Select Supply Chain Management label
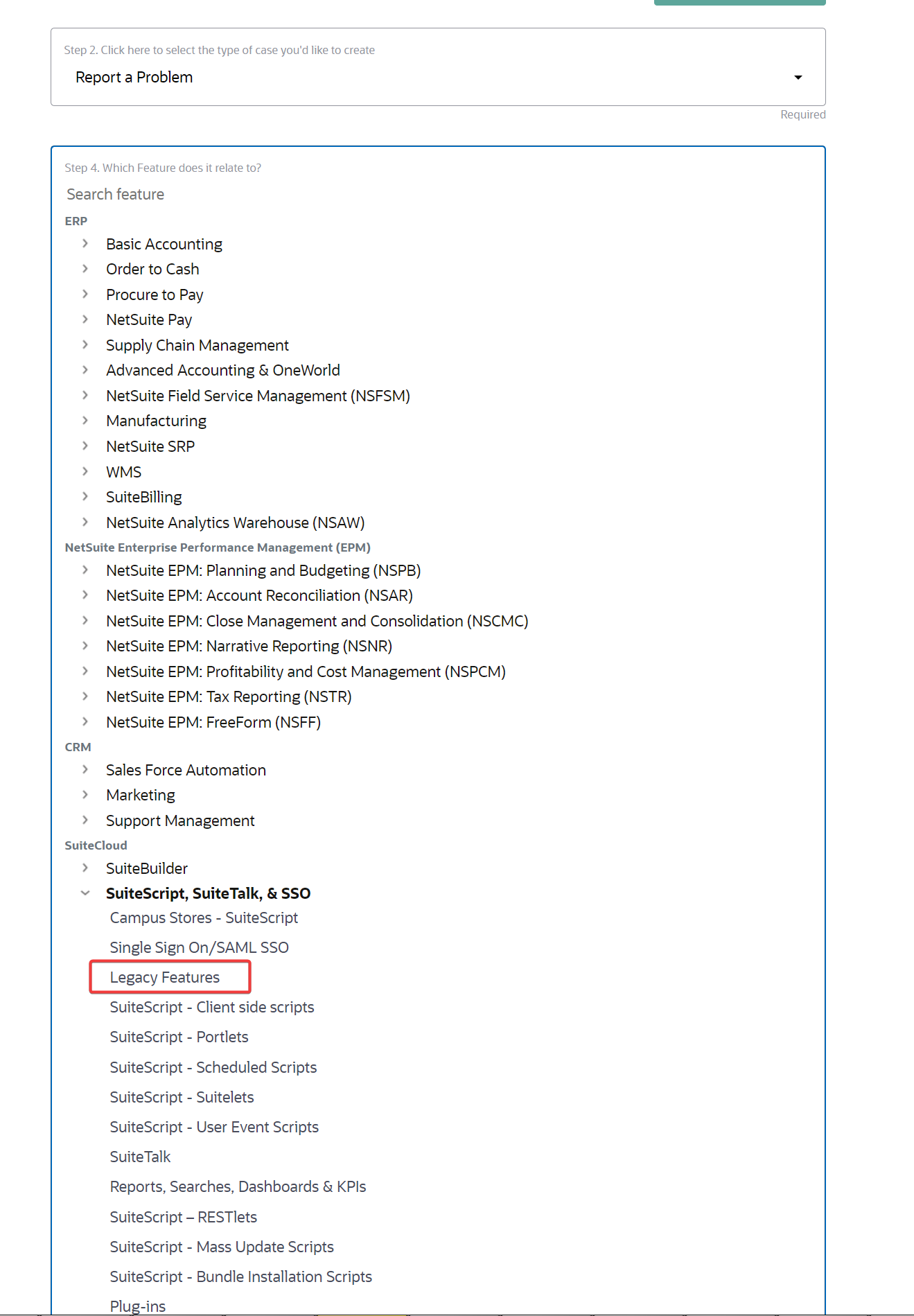 tap(197, 345)
